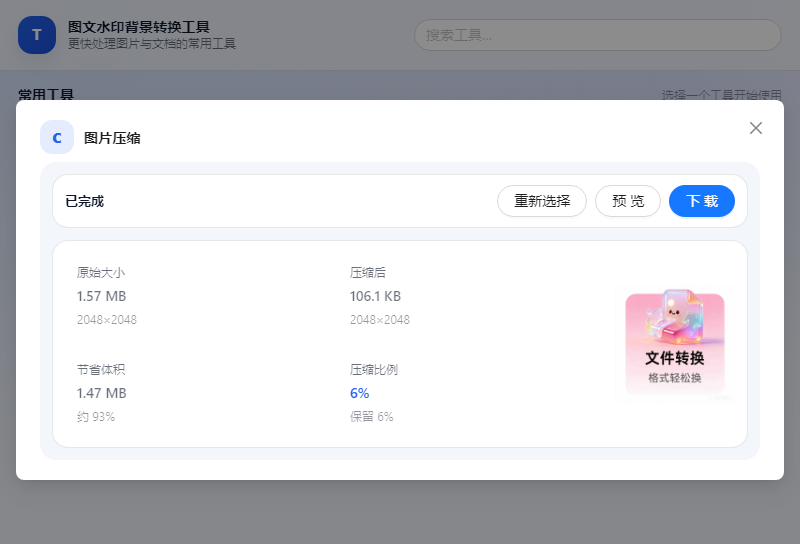Focus the 搜索工具 search field
The width and height of the screenshot is (800, 544).
(x=597, y=35)
